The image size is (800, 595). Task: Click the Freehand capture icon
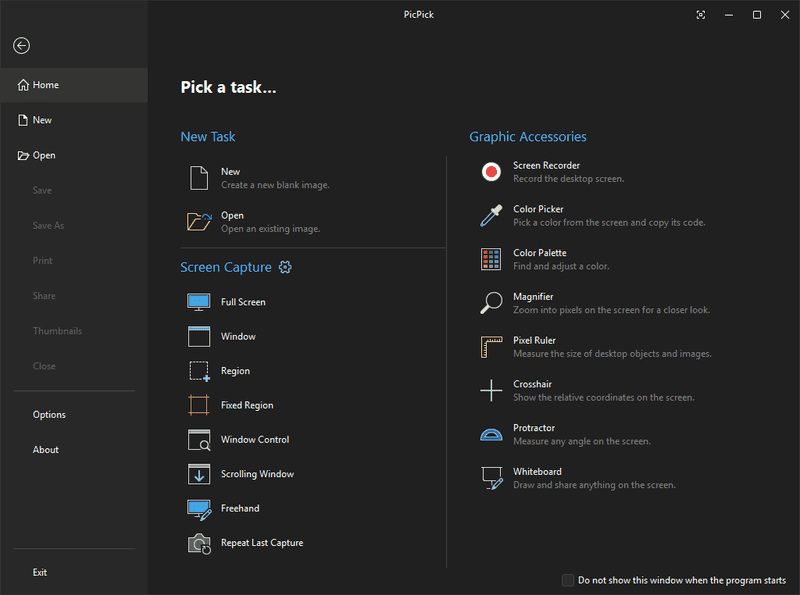click(199, 510)
